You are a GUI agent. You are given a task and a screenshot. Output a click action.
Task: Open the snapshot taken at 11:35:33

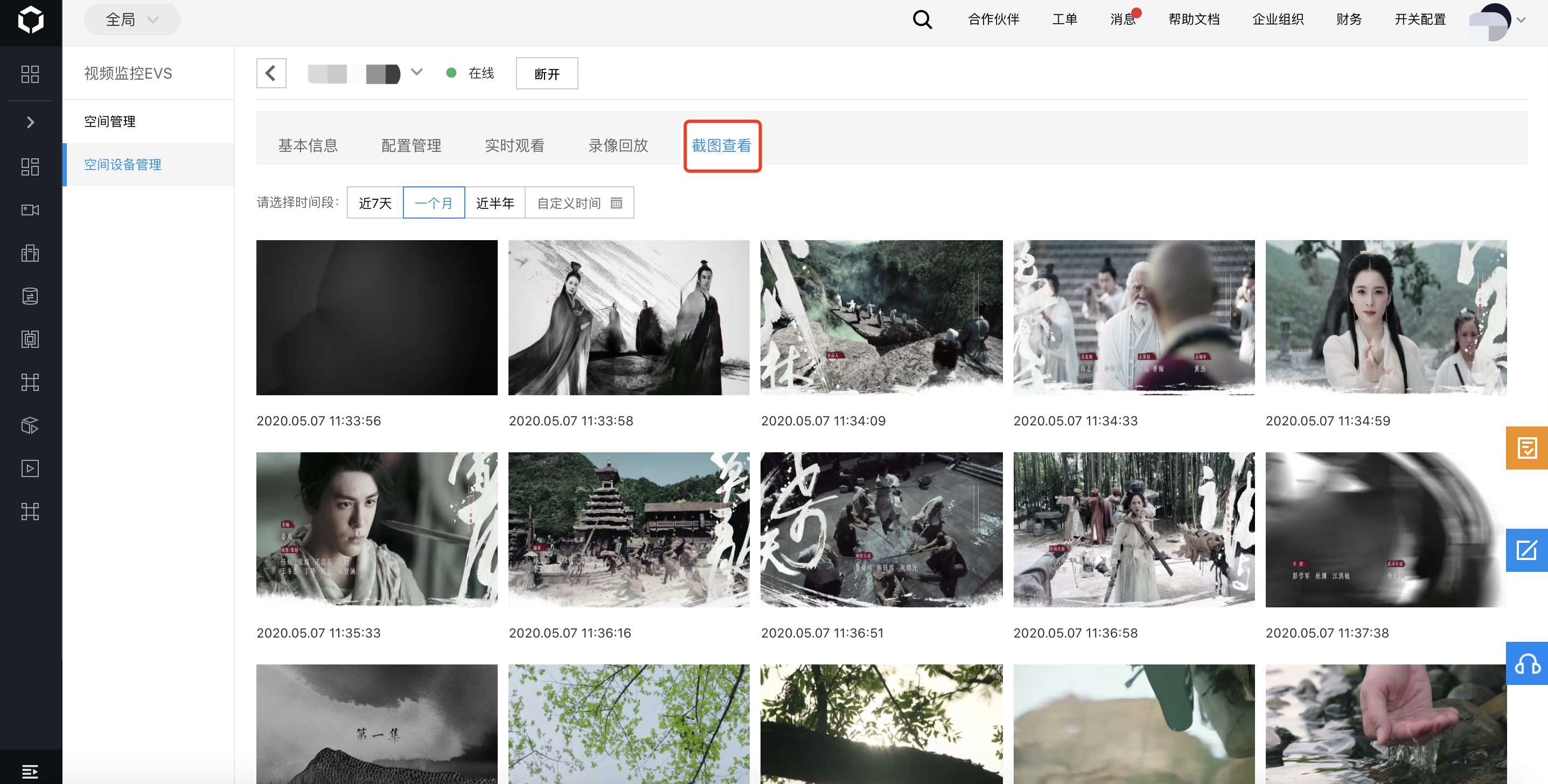pyautogui.click(x=377, y=530)
